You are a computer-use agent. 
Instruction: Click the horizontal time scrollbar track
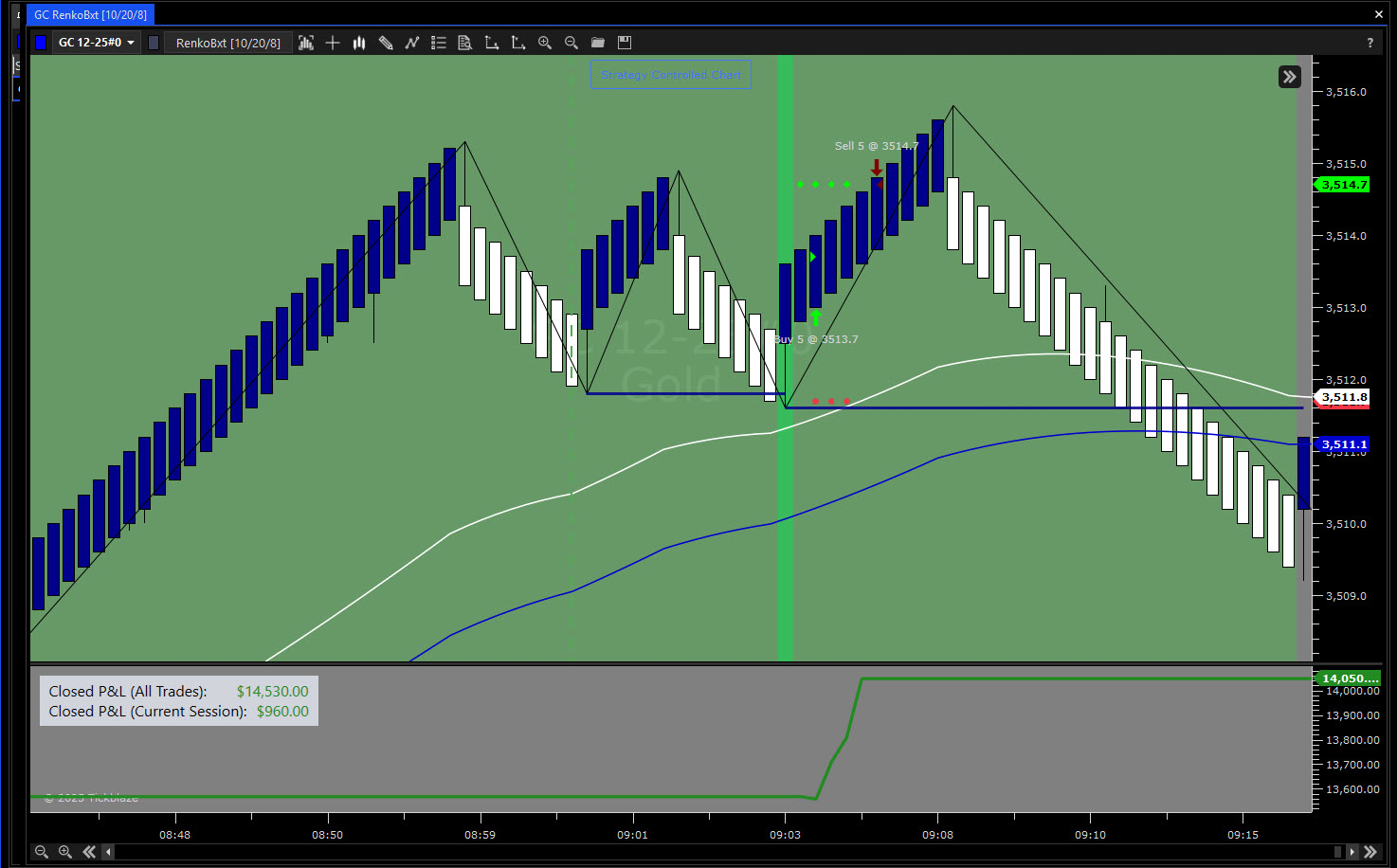[x=720, y=852]
